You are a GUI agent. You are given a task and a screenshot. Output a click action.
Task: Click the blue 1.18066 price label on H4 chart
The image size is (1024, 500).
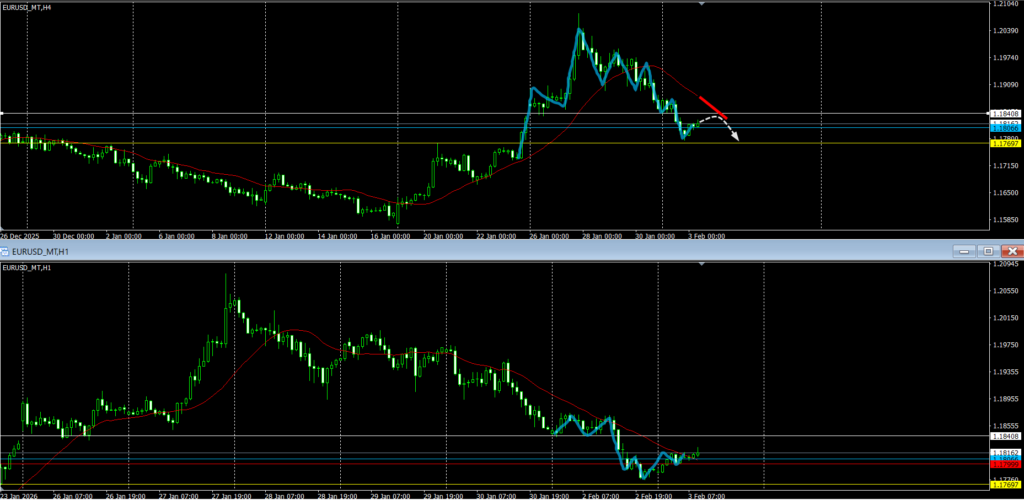(x=1004, y=129)
